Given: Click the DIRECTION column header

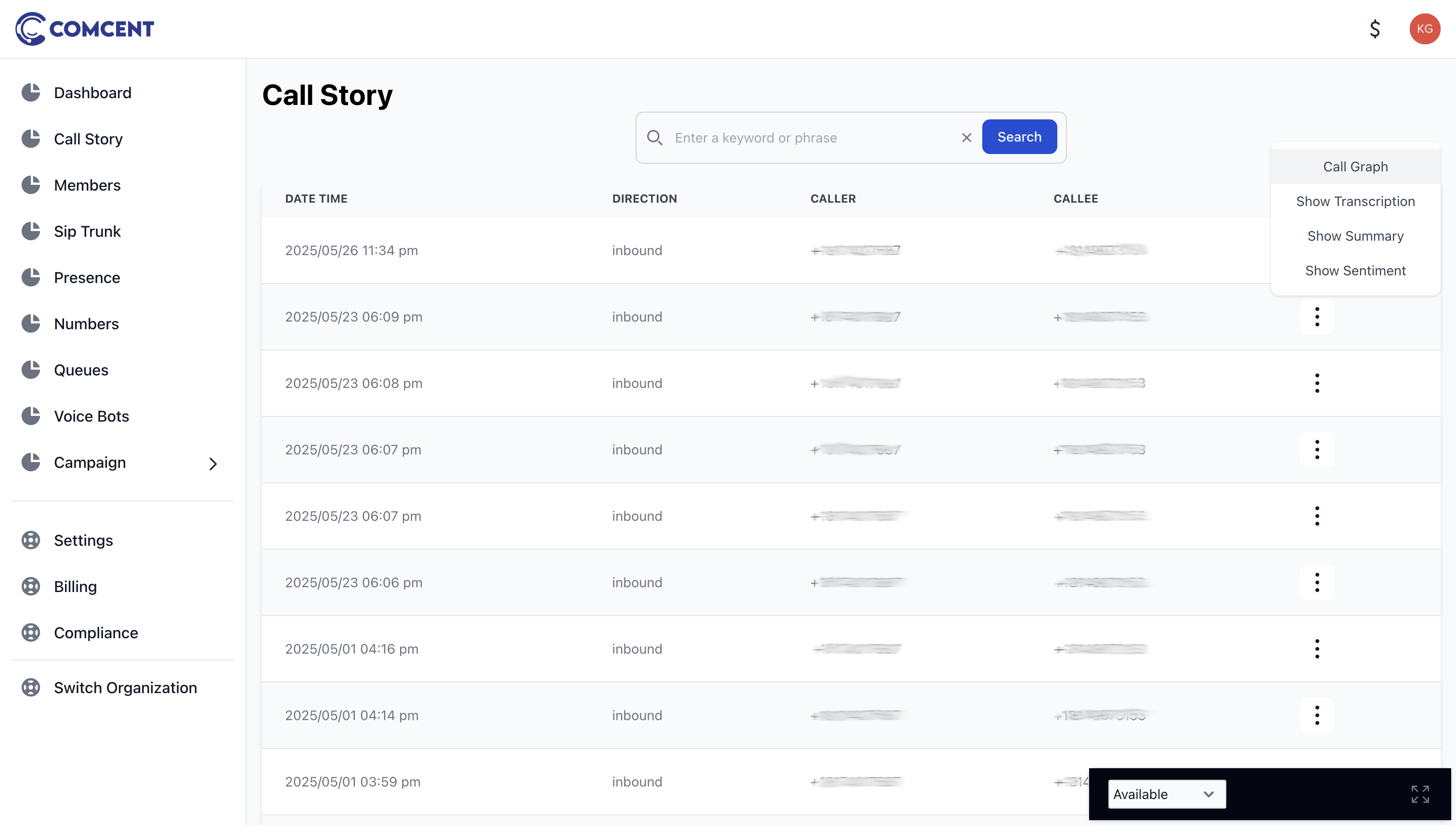Looking at the screenshot, I should [644, 198].
